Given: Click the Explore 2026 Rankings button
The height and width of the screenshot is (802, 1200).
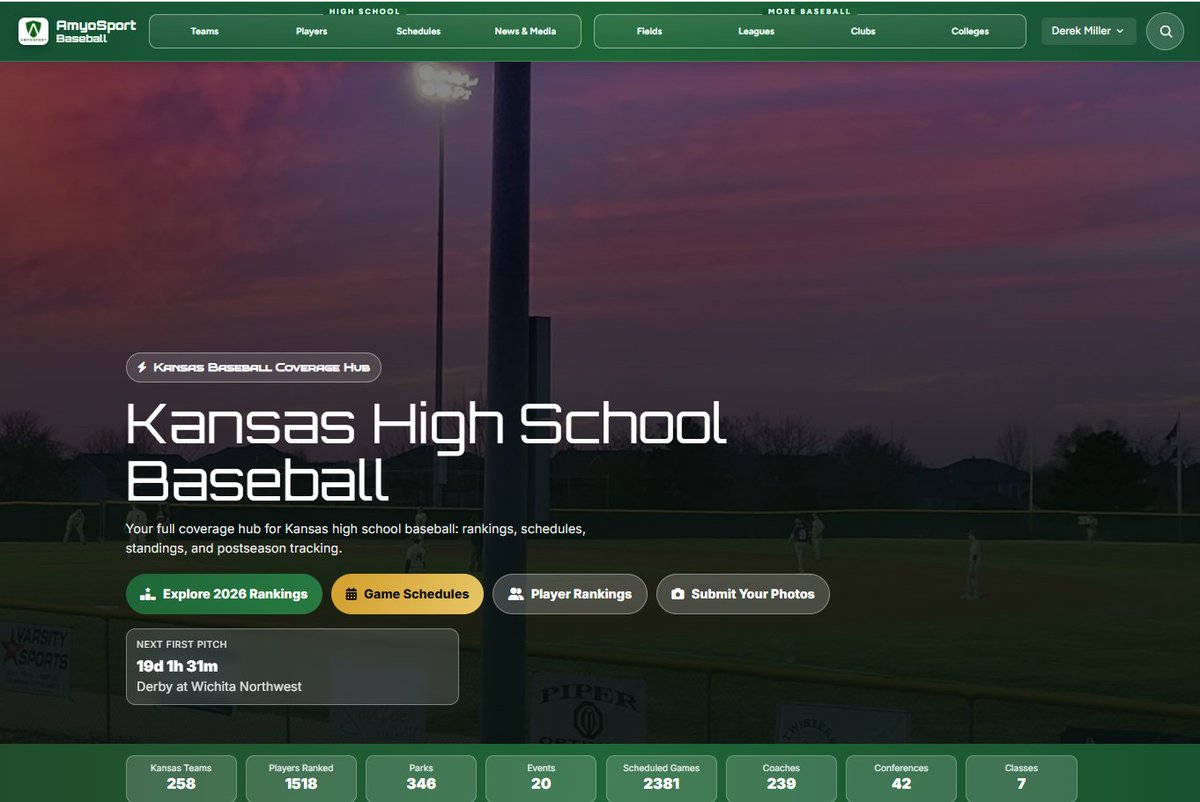Looking at the screenshot, I should 223,594.
